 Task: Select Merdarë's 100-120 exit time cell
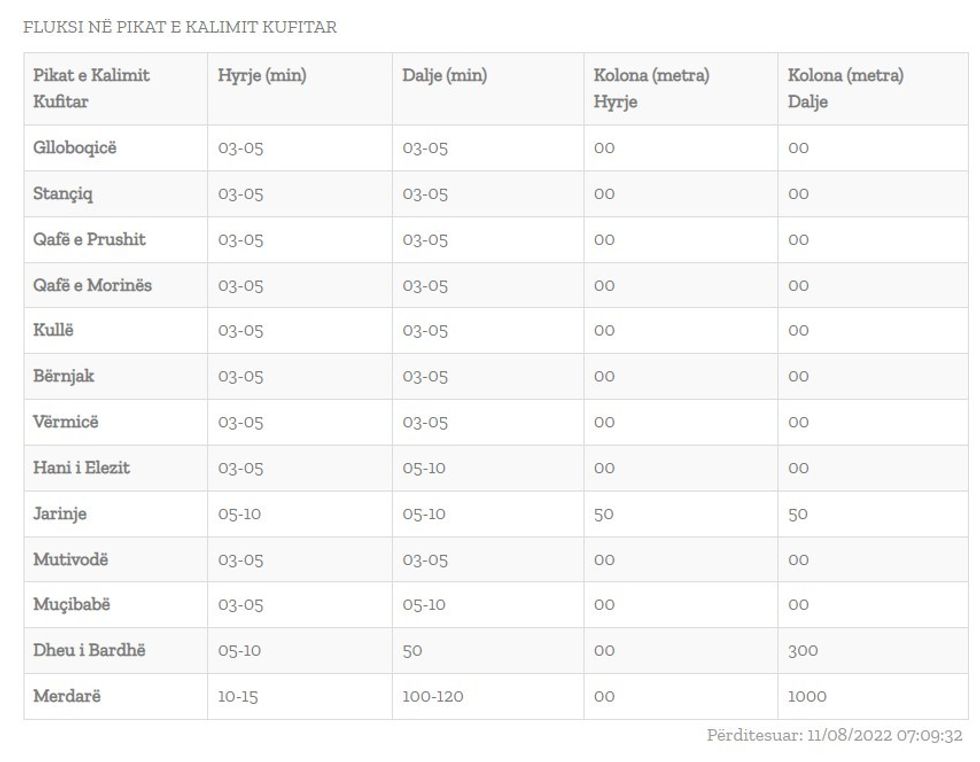[x=433, y=697]
